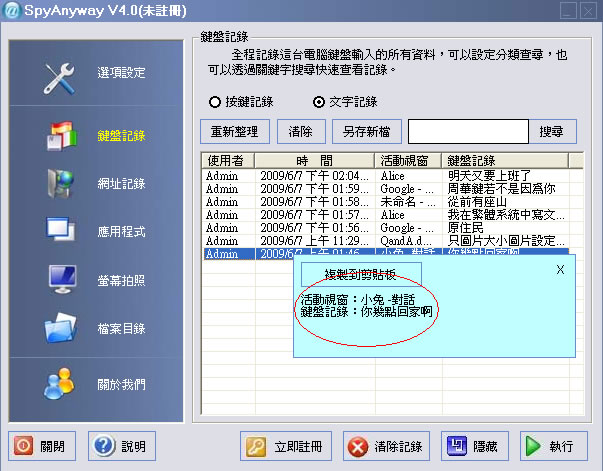The height and width of the screenshot is (471, 603).
Task: Sort by the 時間 column header
Action: point(314,160)
